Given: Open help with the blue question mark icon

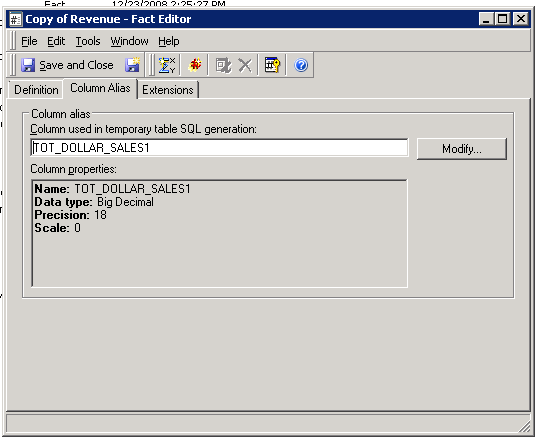Looking at the screenshot, I should click(301, 65).
